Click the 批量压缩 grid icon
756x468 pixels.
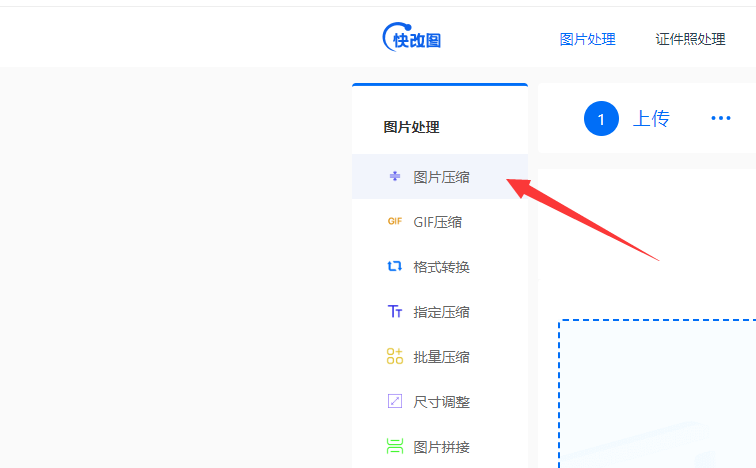(x=394, y=356)
